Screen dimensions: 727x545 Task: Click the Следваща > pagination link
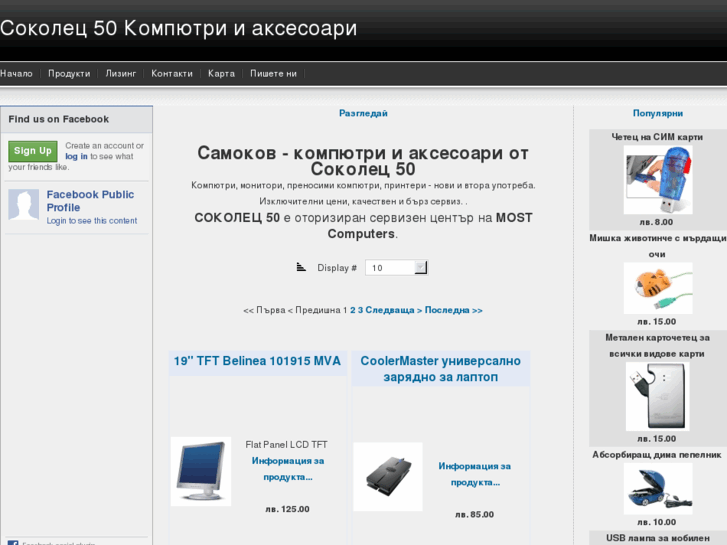(394, 310)
